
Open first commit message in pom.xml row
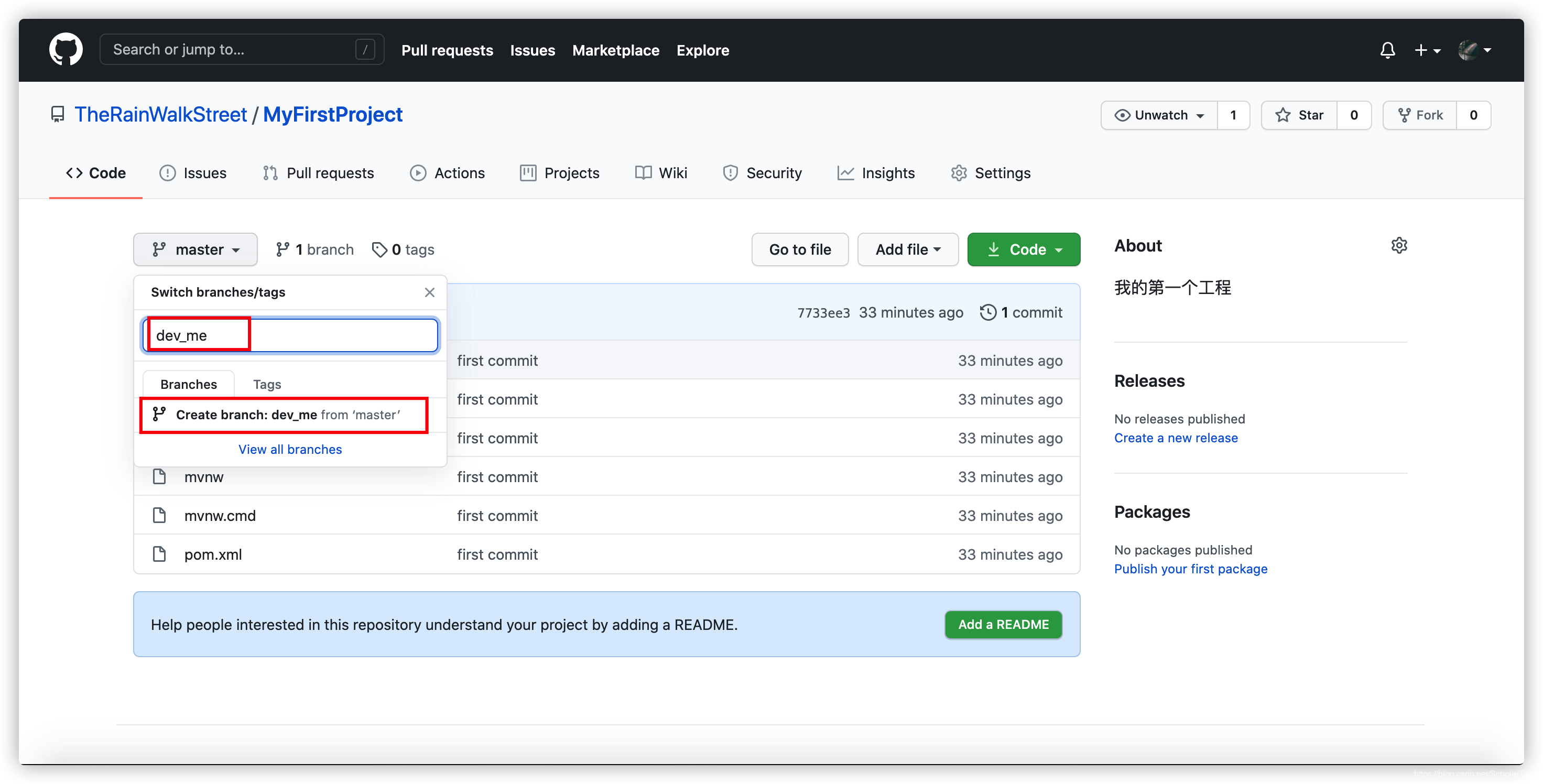click(497, 554)
